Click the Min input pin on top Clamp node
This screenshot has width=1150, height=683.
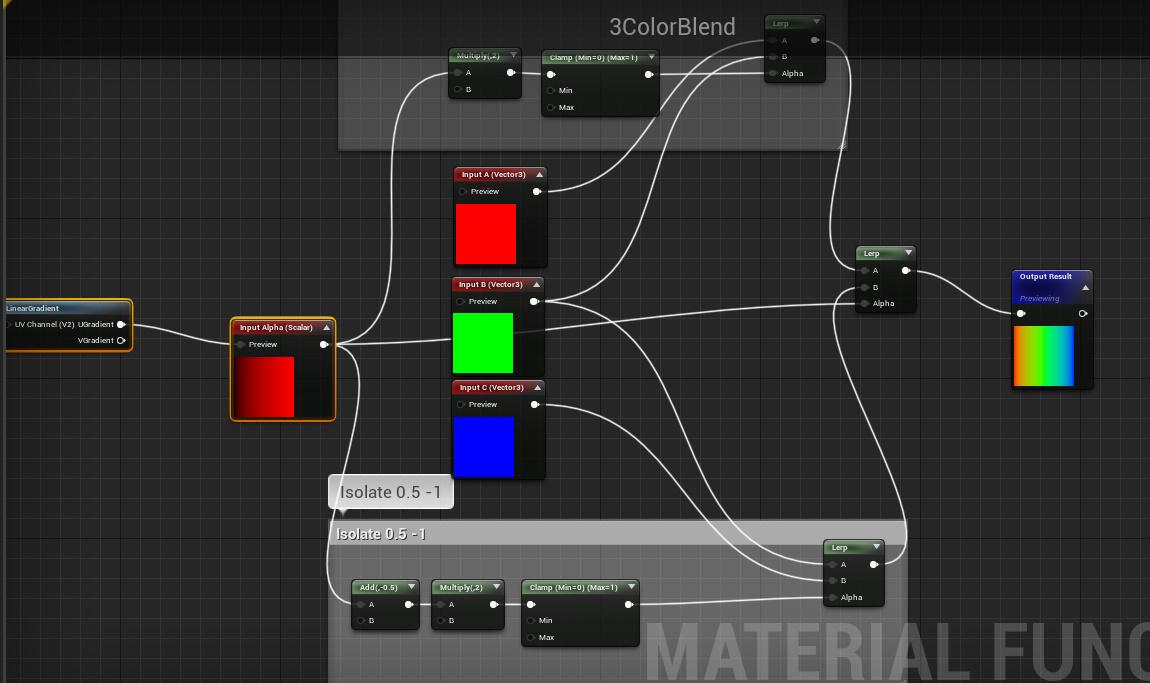550,90
